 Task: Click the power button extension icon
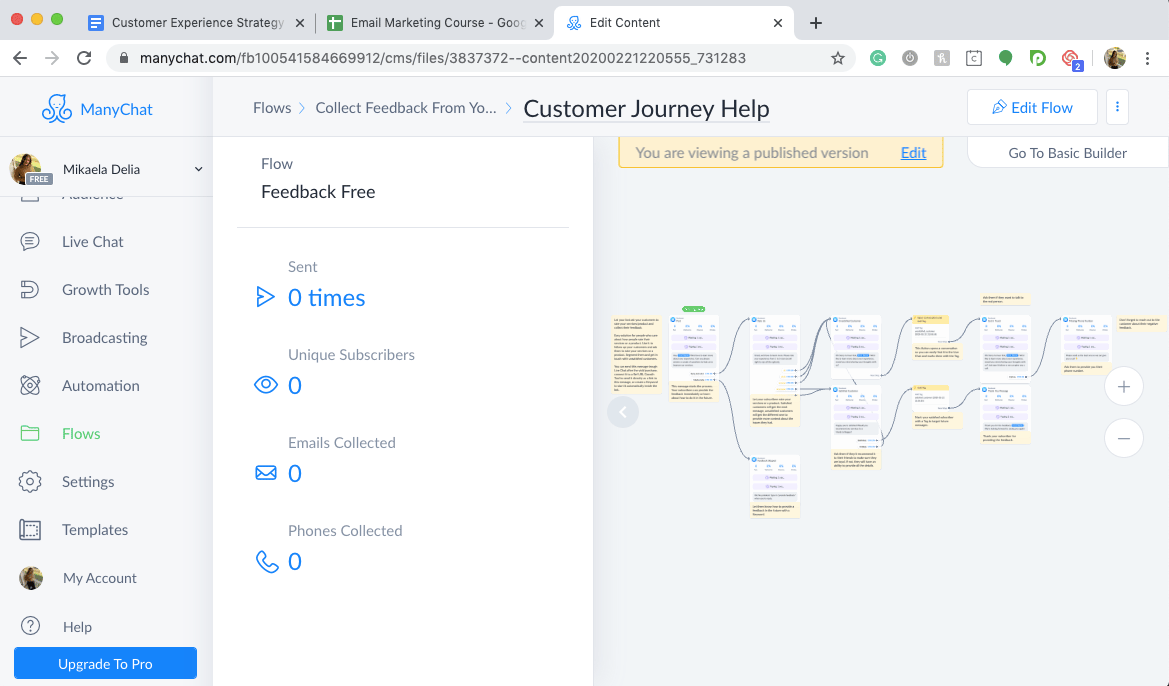pyautogui.click(x=910, y=58)
